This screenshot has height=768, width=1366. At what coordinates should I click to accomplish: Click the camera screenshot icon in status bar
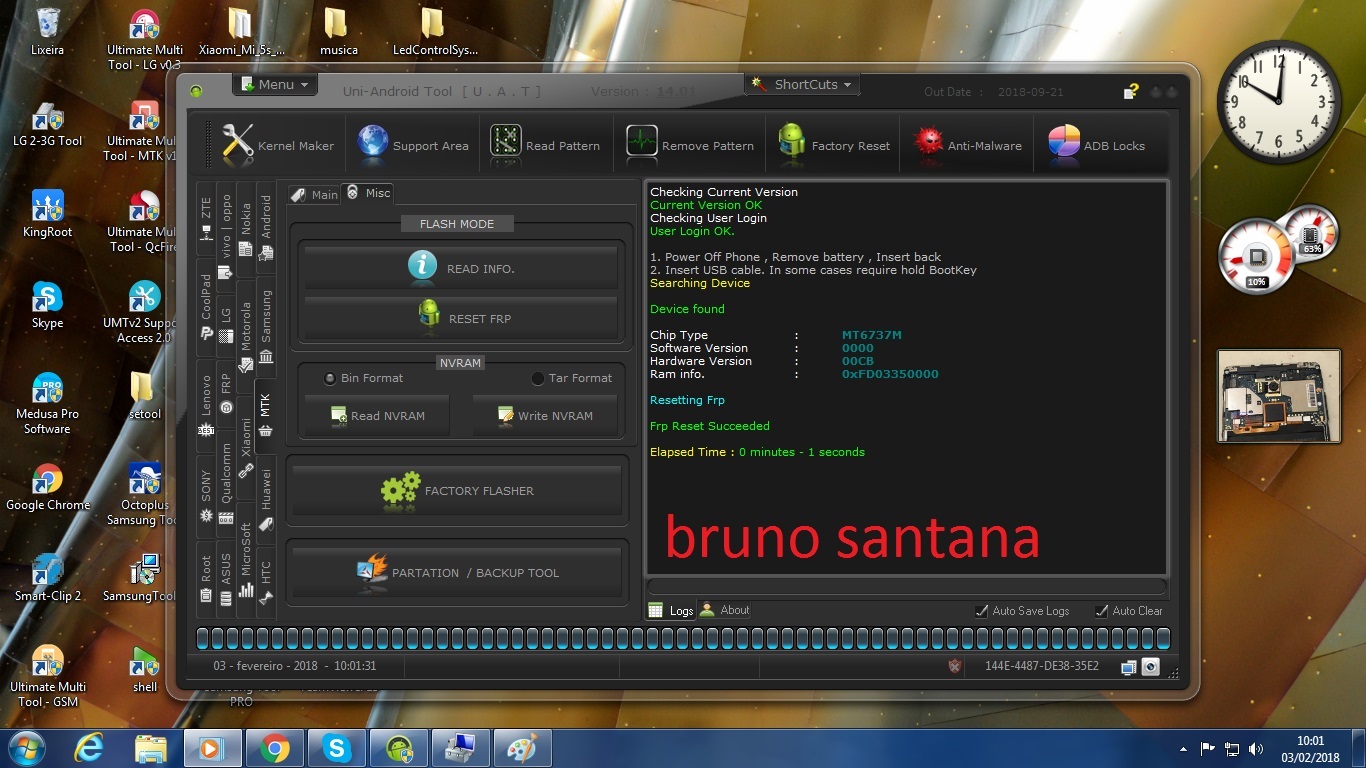coord(1150,667)
